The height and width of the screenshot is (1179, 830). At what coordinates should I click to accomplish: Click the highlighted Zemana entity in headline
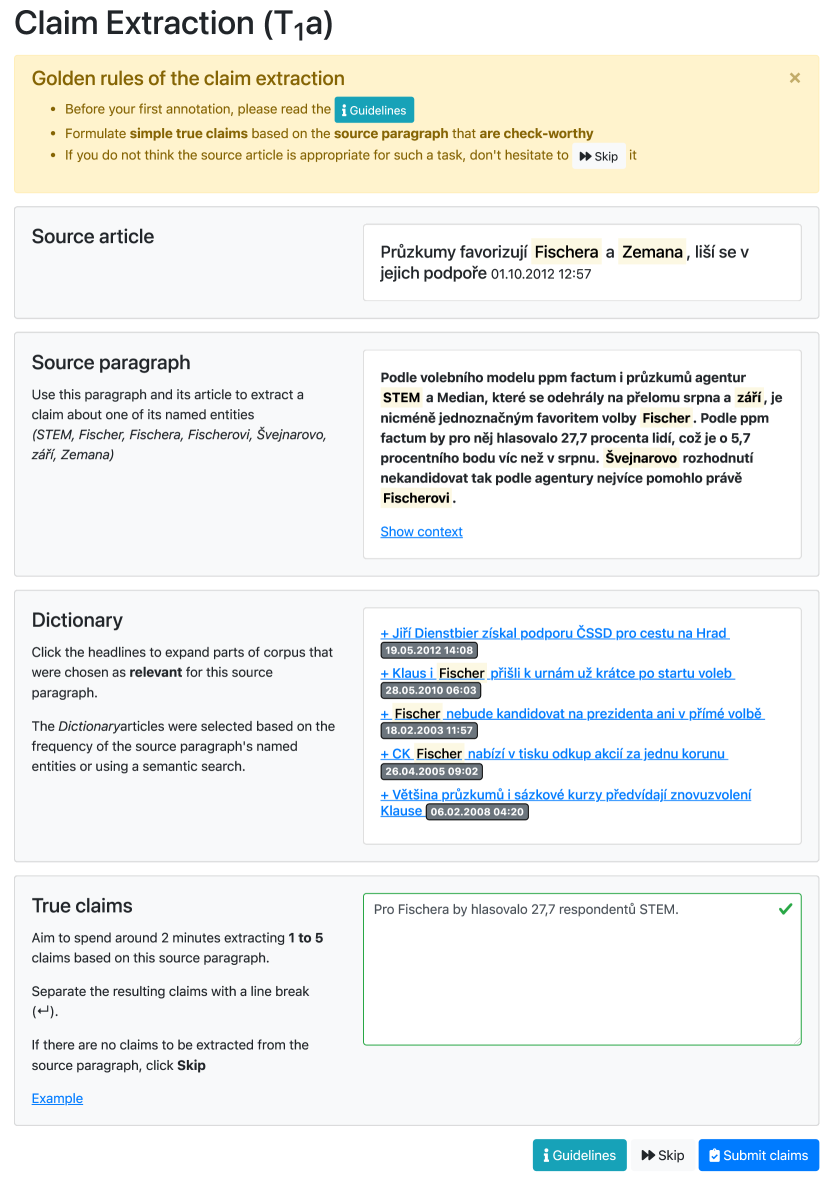[x=652, y=252]
